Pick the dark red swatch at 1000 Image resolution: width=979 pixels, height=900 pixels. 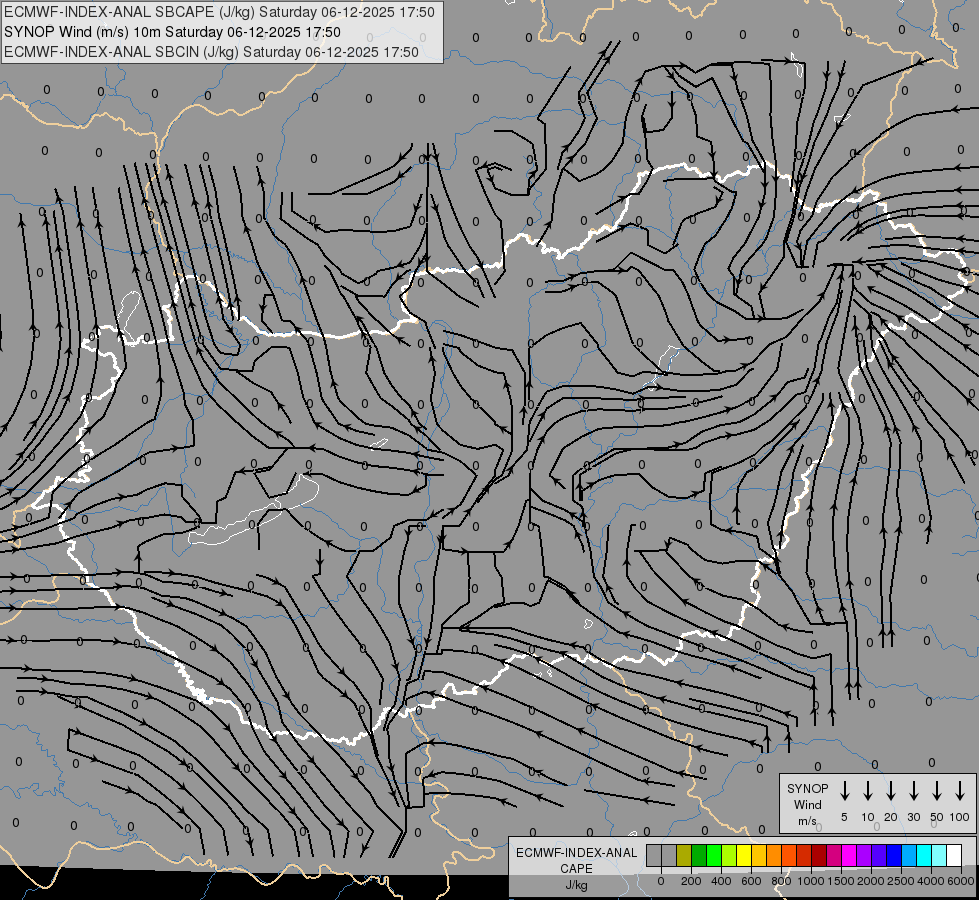[x=819, y=855]
